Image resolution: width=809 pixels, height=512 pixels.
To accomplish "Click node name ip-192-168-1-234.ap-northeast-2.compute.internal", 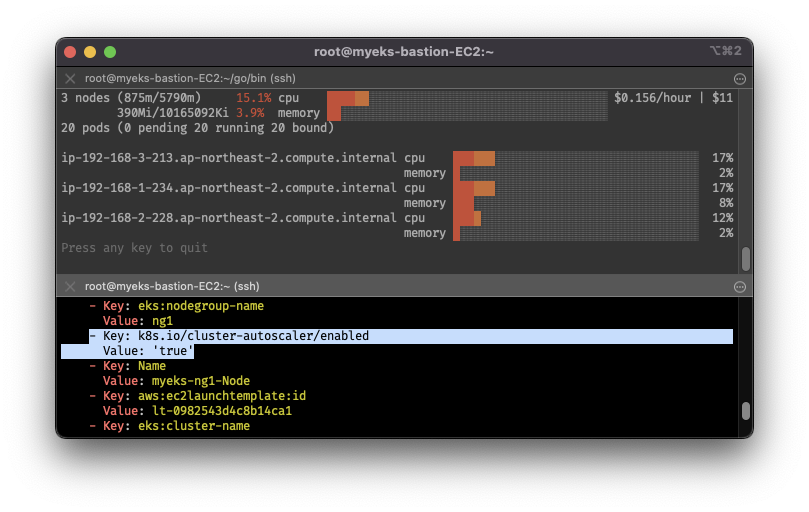I will (x=229, y=188).
